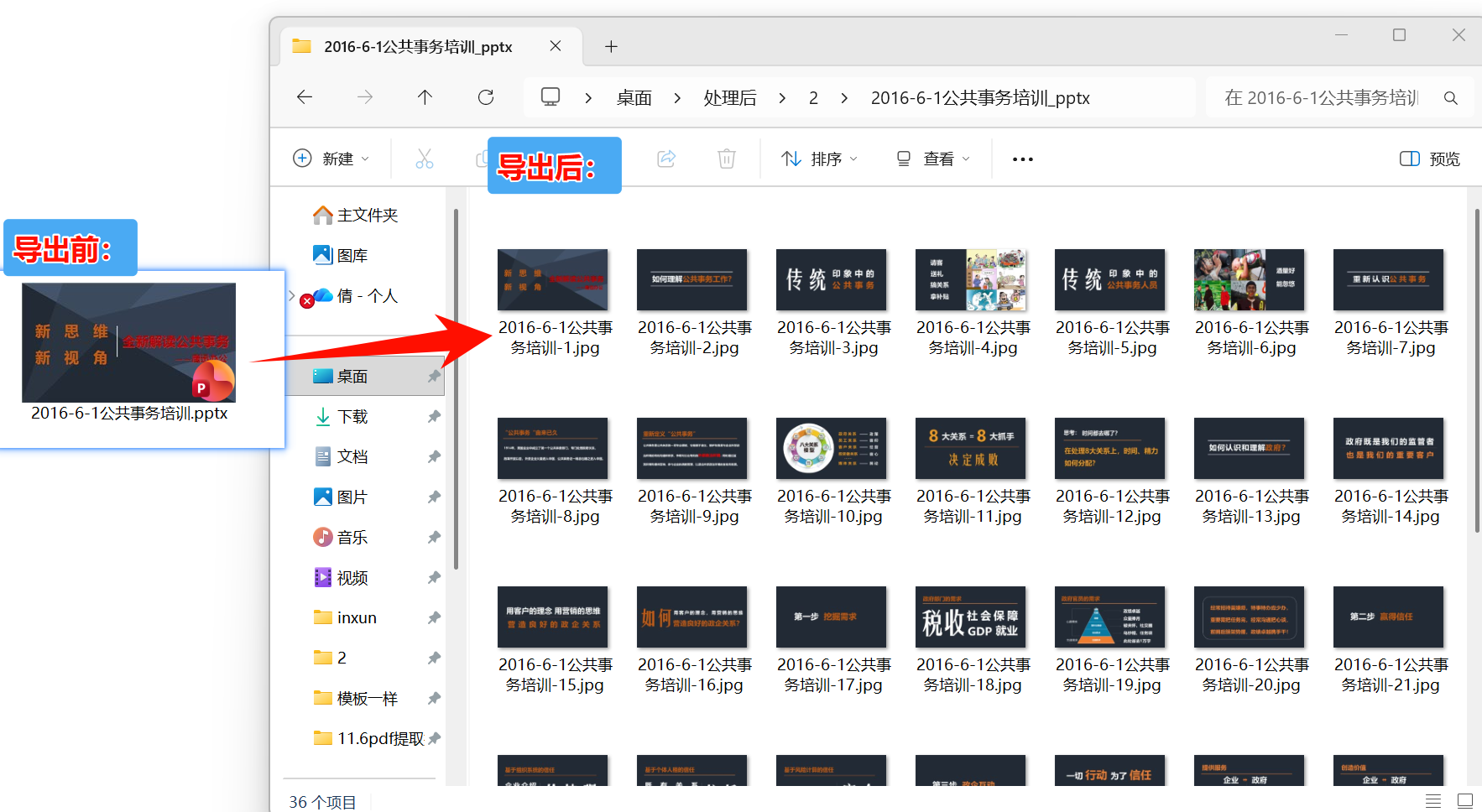Go up one folder level using the up arrow
The height and width of the screenshot is (812, 1482).
(425, 97)
